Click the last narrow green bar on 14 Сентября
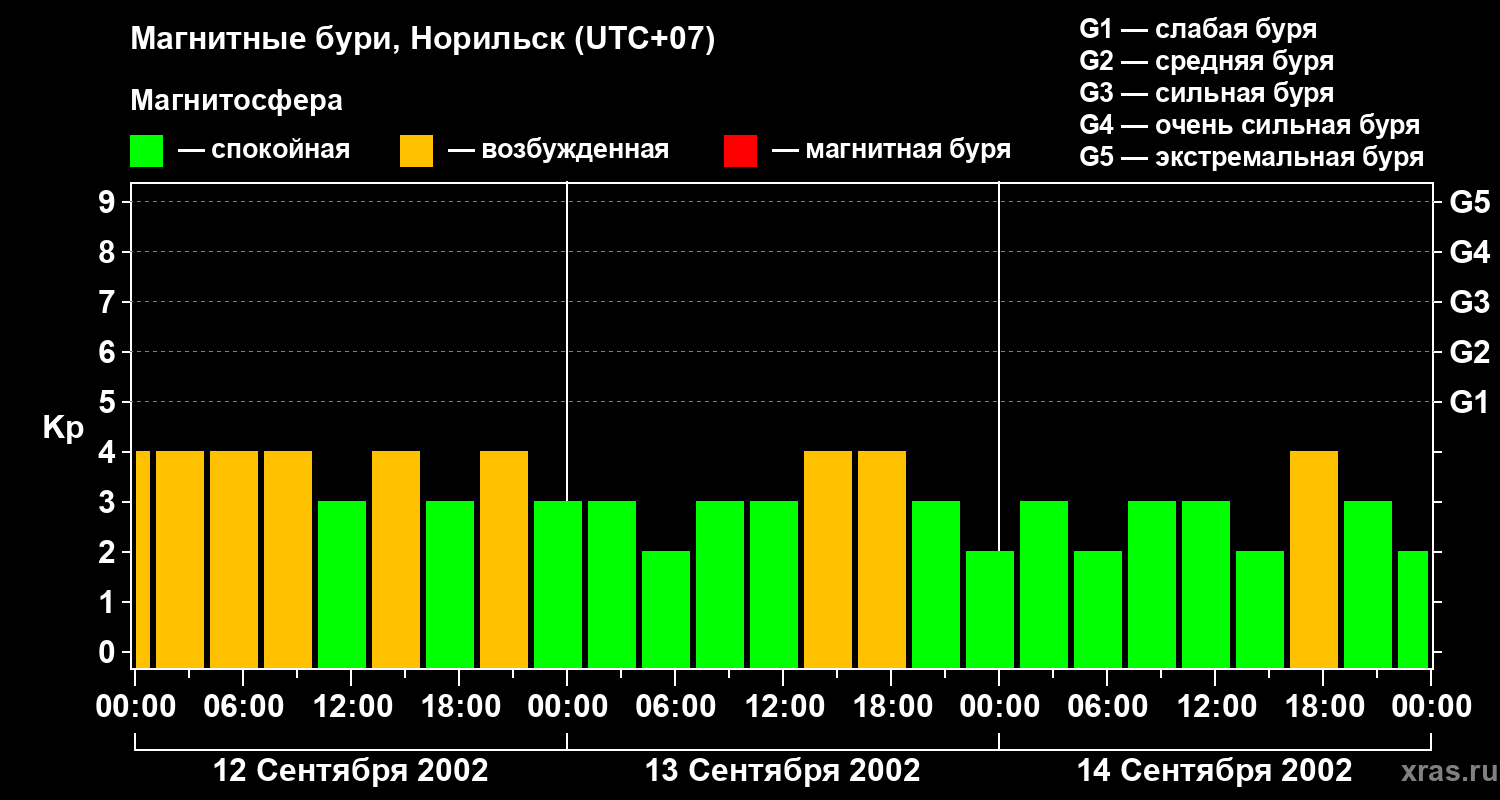This screenshot has width=1500, height=800. tap(1413, 610)
